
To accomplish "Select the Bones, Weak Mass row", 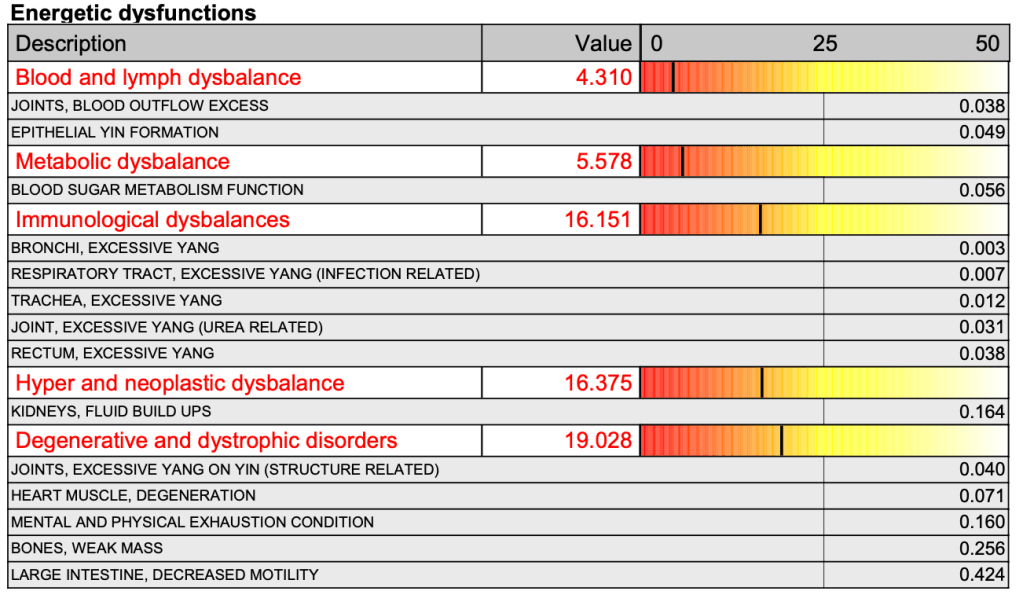I will click(x=87, y=547).
